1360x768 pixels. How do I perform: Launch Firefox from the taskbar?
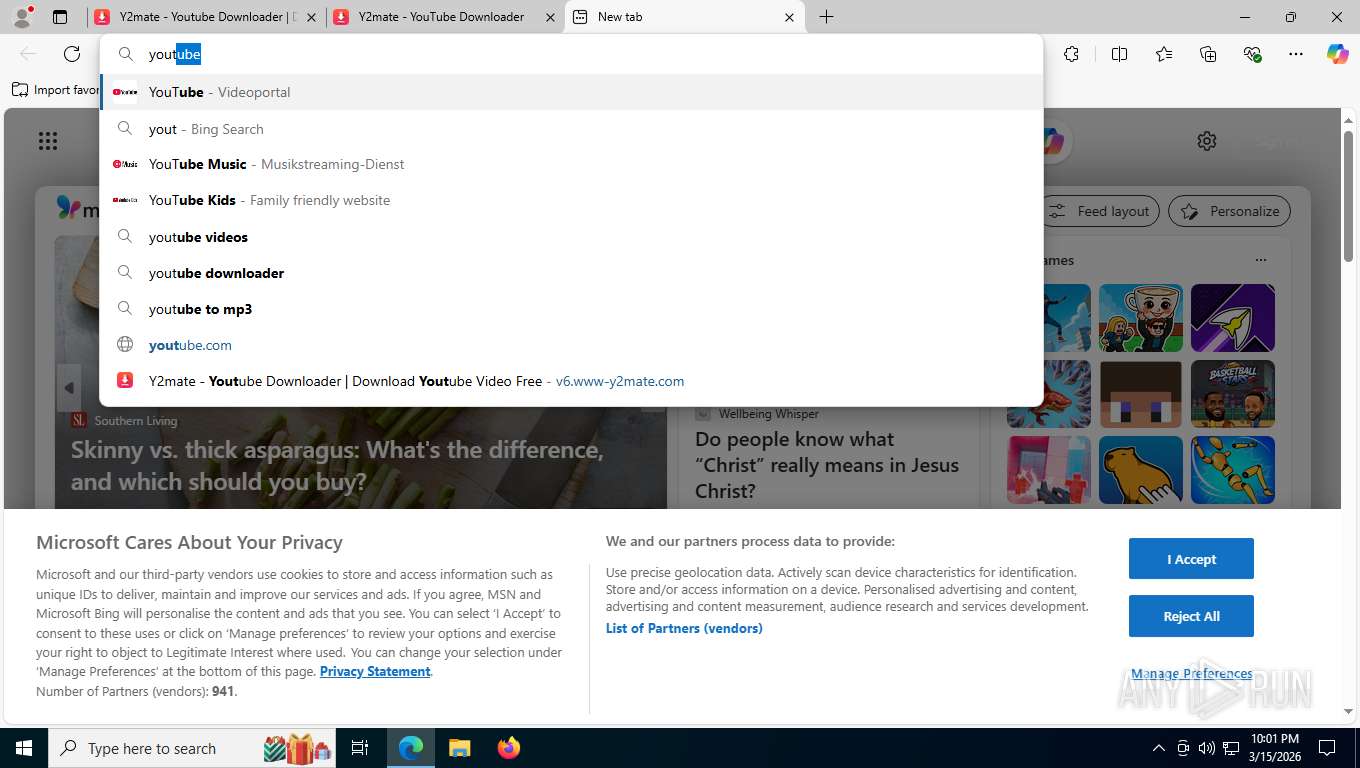[509, 748]
